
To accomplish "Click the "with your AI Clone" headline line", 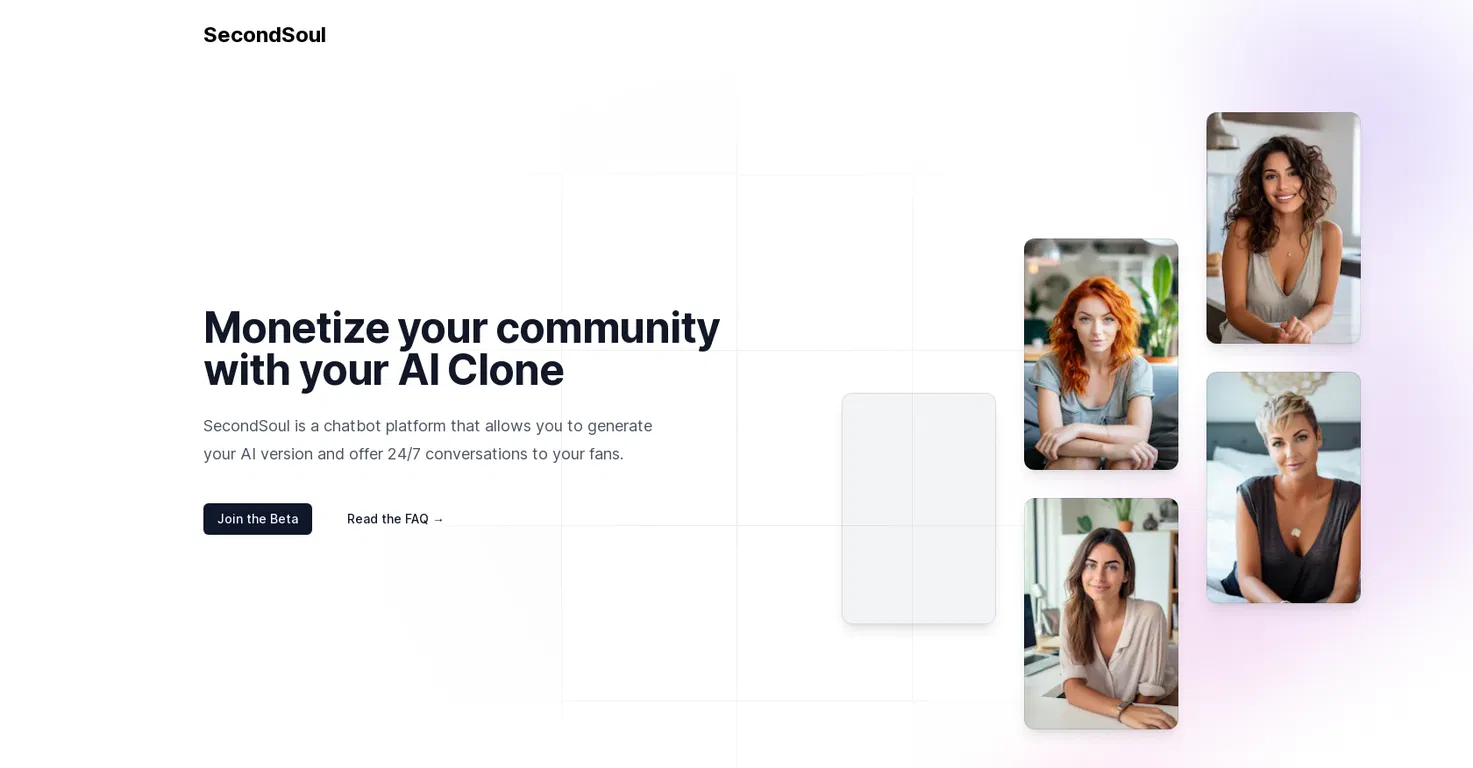I will tap(383, 370).
